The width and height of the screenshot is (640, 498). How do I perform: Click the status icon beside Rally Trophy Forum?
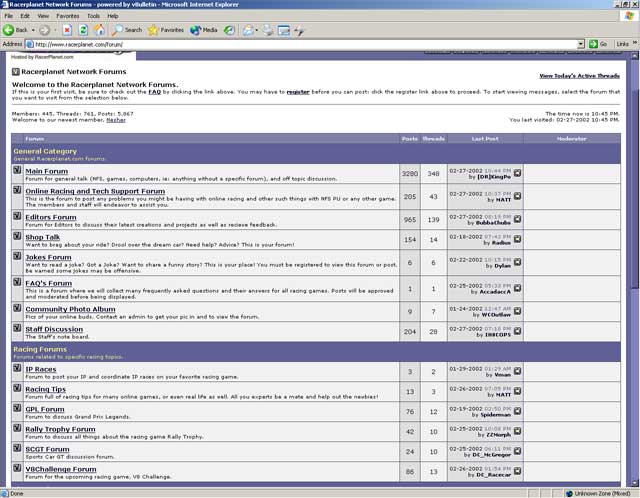pos(17,427)
